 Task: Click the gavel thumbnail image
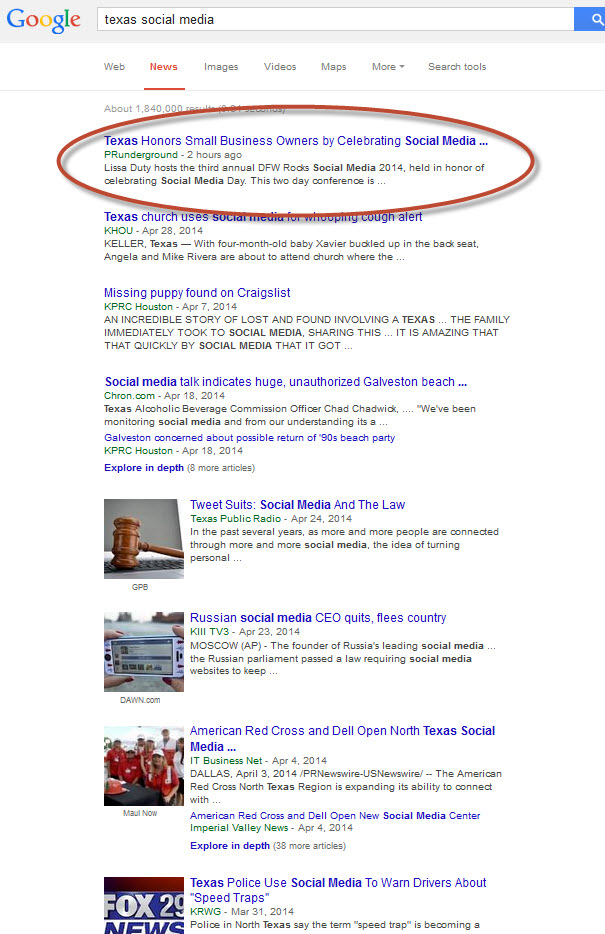pos(144,538)
